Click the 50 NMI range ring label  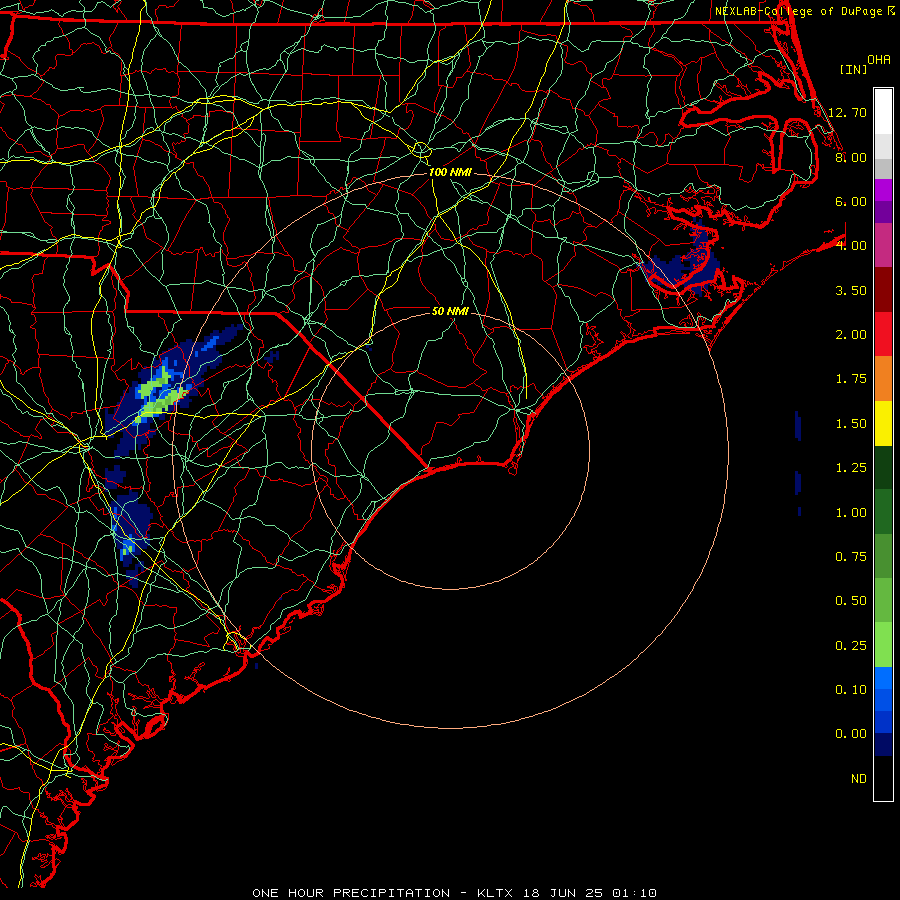point(450,311)
